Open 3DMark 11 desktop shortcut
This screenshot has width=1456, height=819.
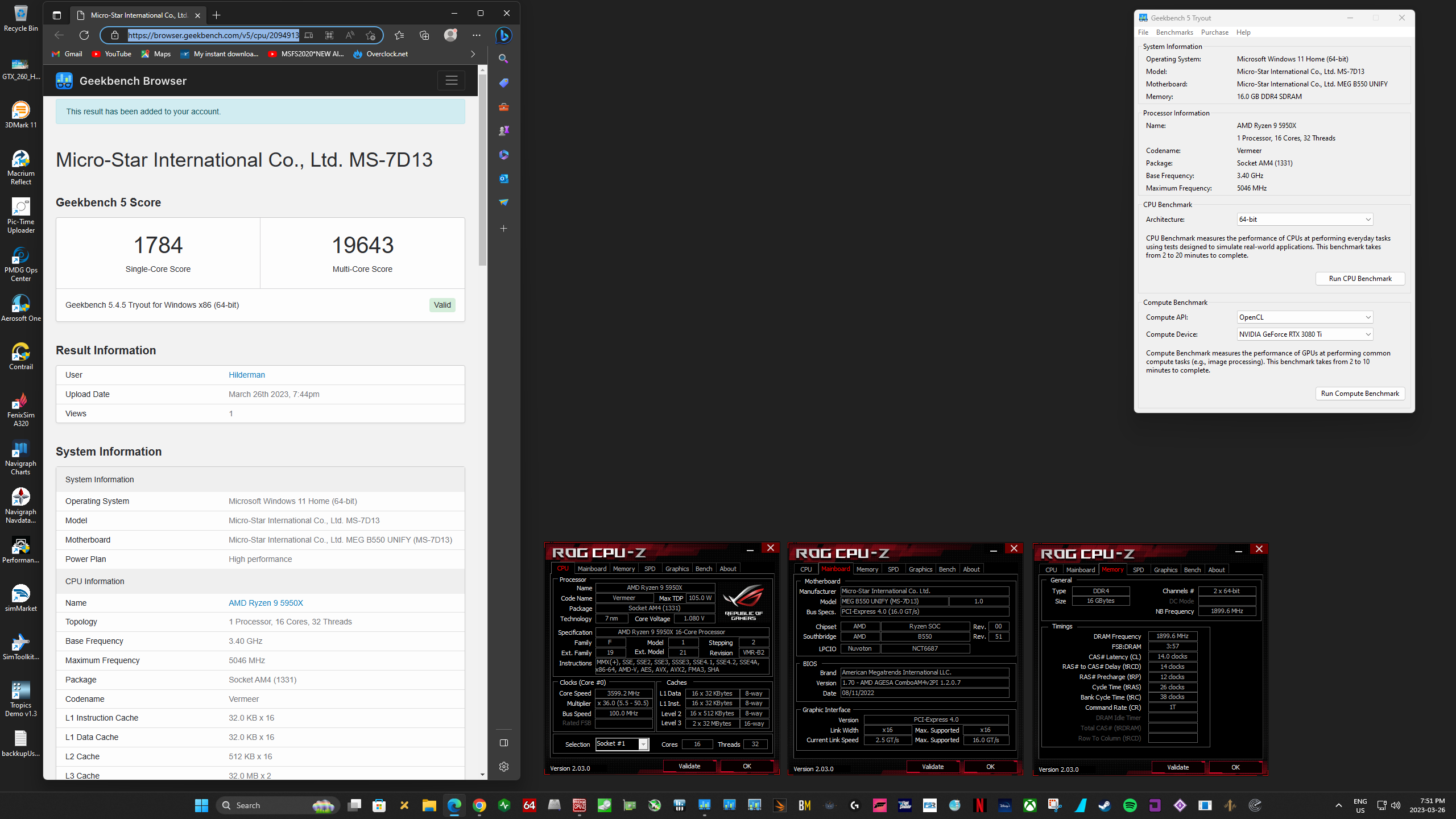(x=21, y=115)
